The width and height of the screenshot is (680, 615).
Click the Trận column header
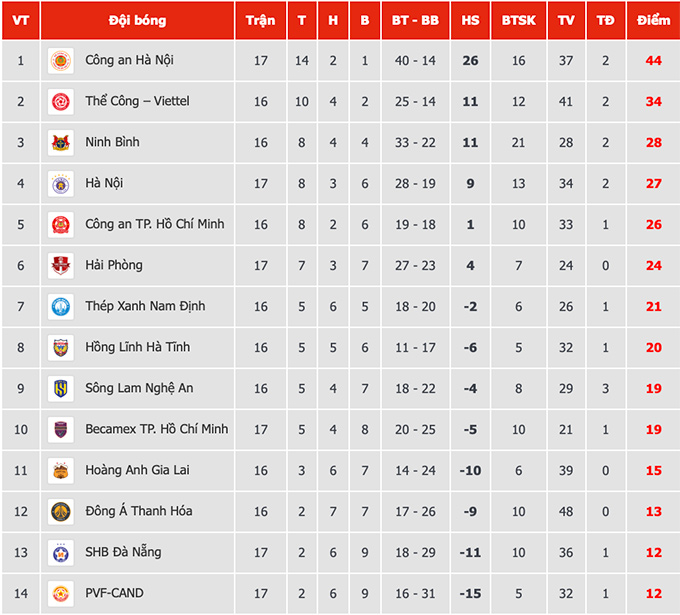coord(260,21)
